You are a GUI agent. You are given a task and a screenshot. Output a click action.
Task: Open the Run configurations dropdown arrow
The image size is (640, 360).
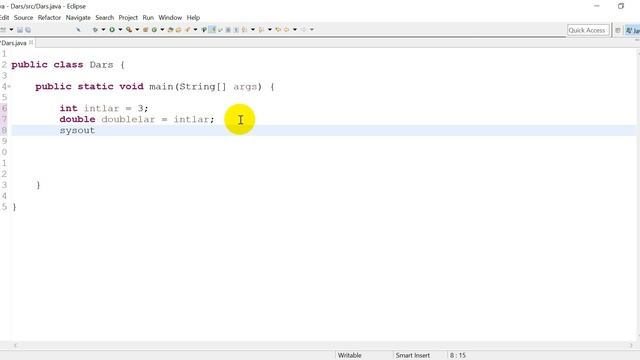tap(120, 29)
